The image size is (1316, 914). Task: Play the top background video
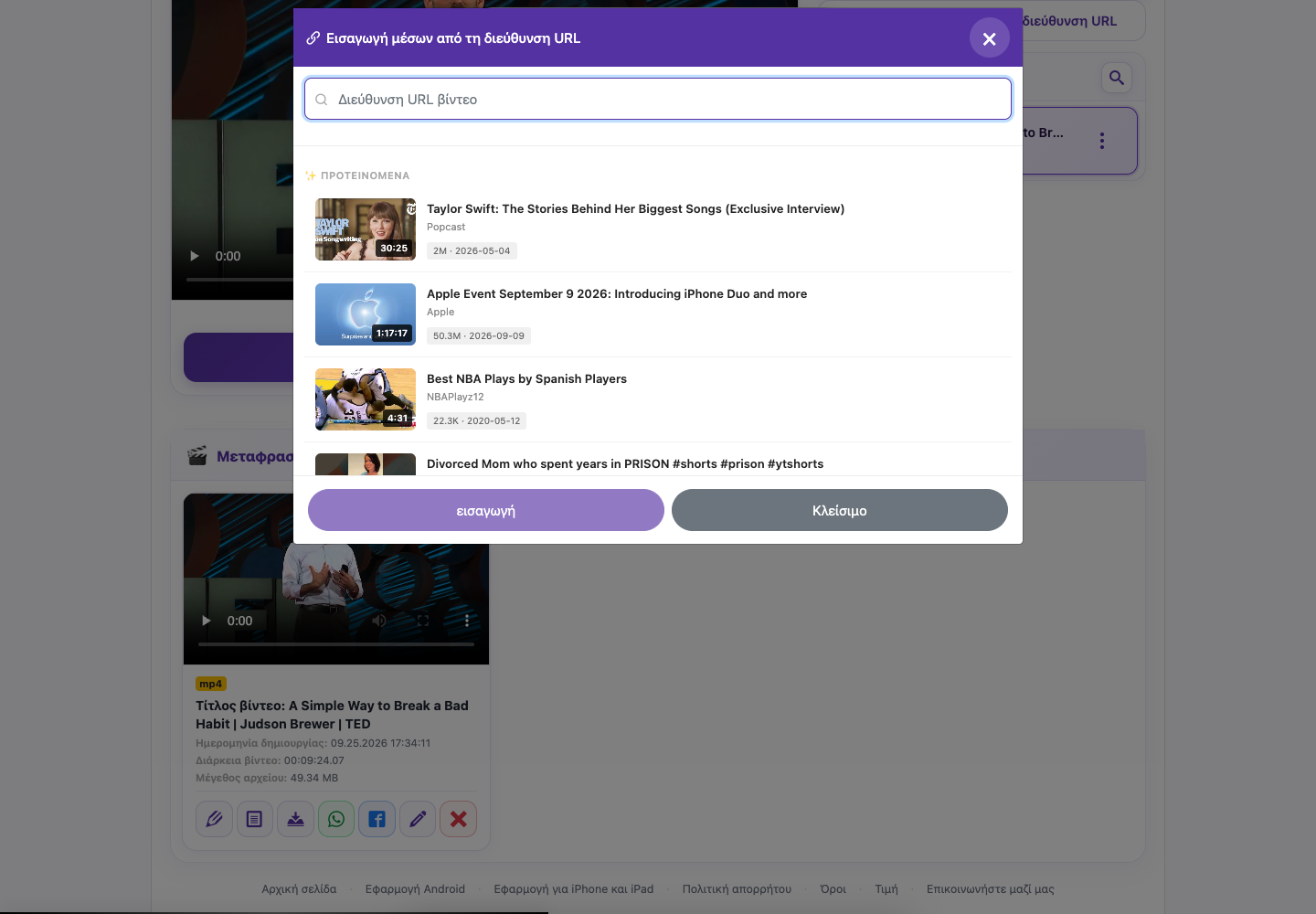pyautogui.click(x=195, y=256)
